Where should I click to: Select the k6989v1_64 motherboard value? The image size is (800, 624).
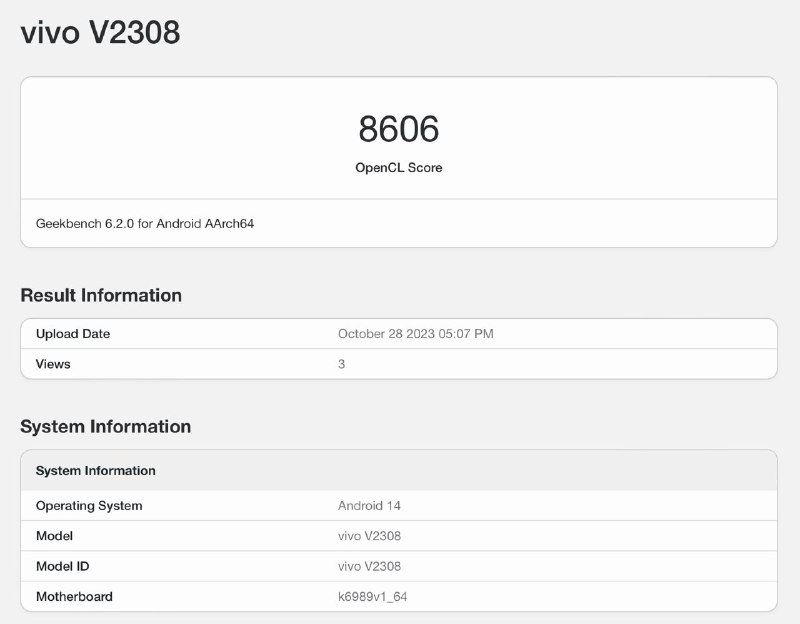click(372, 596)
